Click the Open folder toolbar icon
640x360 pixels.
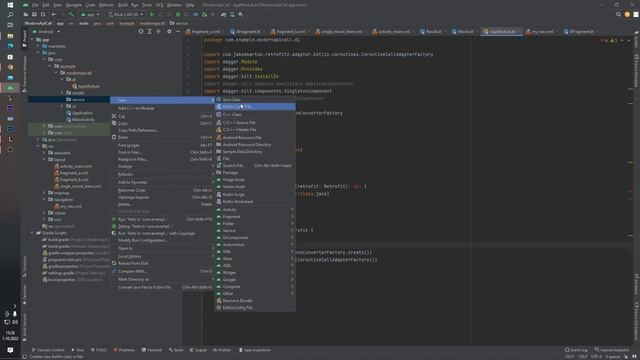coord(26,14)
